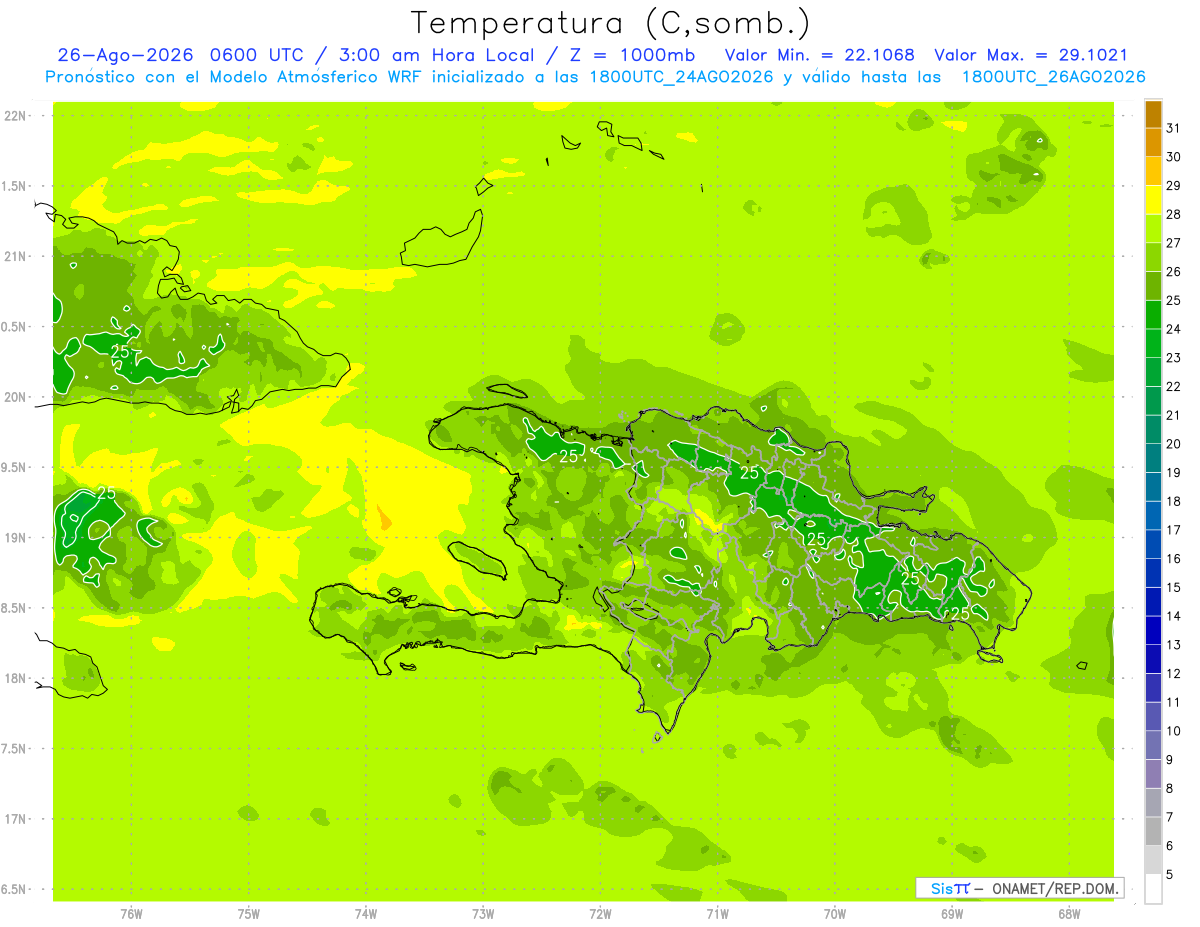Click the '17N' latitude axis label
This screenshot has width=1200, height=927.
tap(15, 820)
